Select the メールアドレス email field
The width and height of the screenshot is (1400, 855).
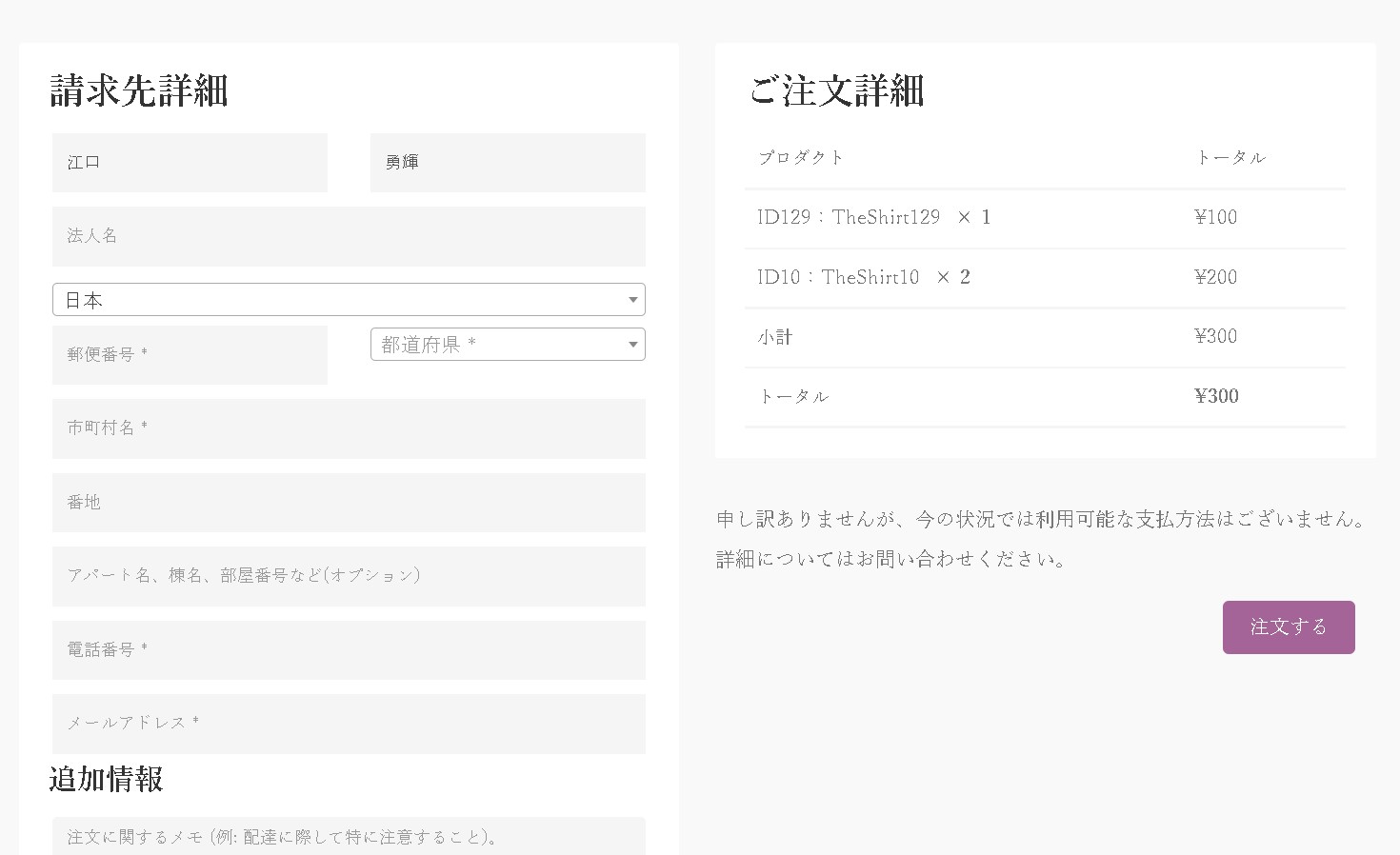(349, 724)
